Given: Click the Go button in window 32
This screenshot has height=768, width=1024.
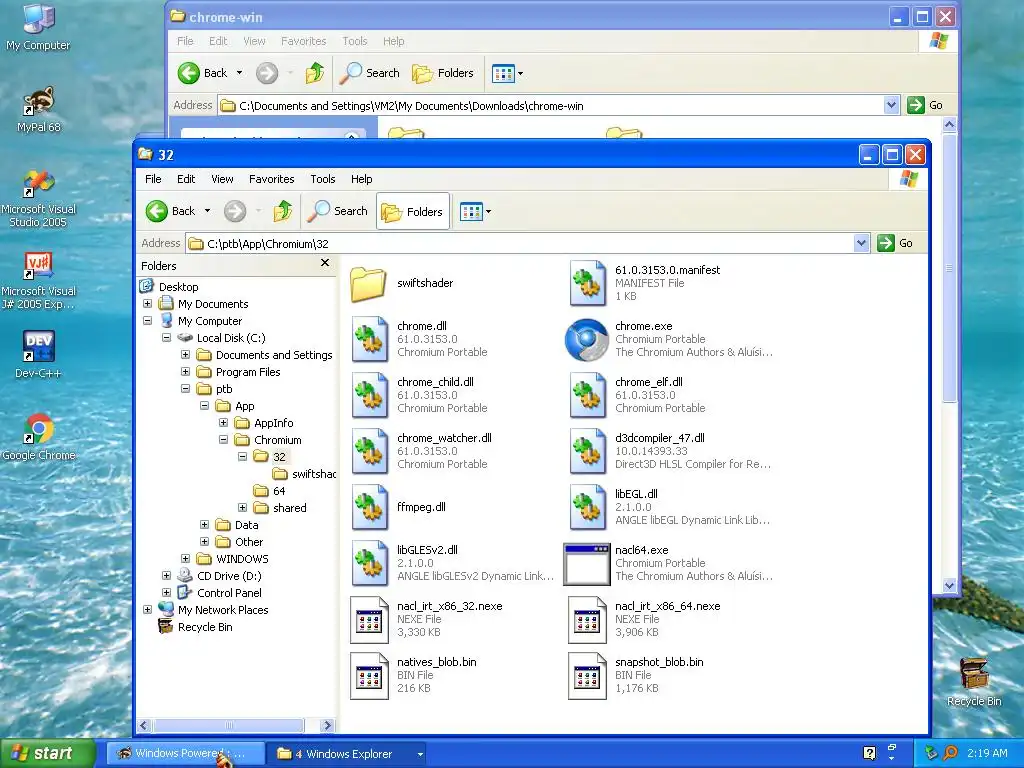Looking at the screenshot, I should pyautogui.click(x=896, y=243).
